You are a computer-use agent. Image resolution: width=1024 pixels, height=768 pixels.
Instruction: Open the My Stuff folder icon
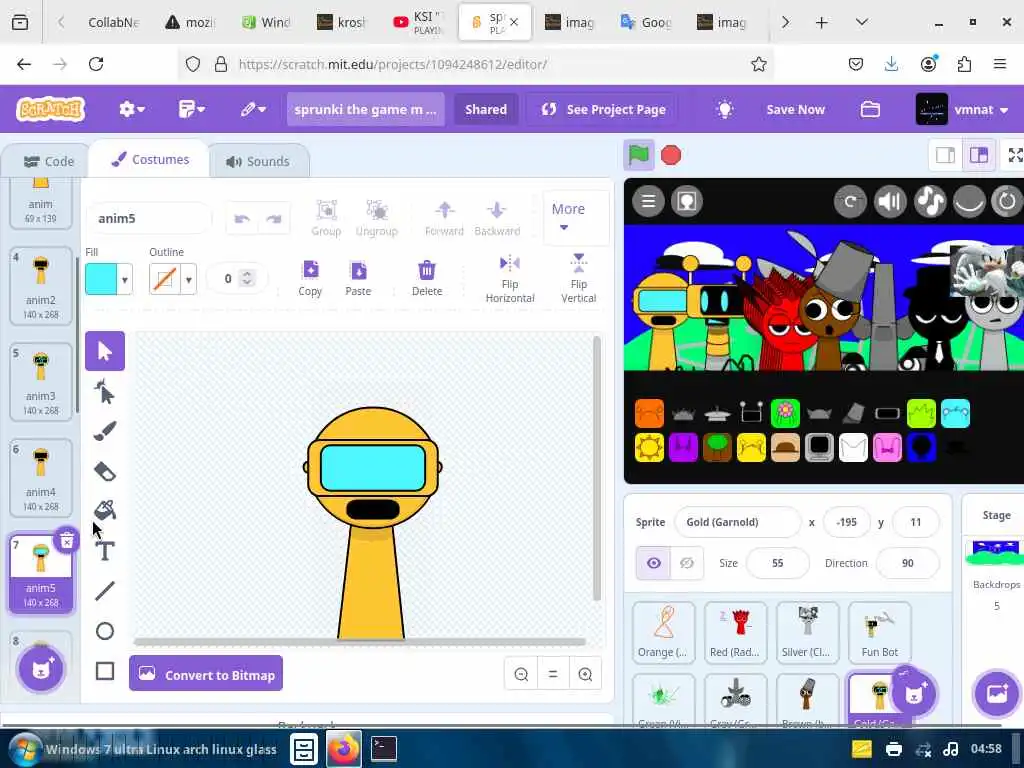pyautogui.click(x=870, y=109)
